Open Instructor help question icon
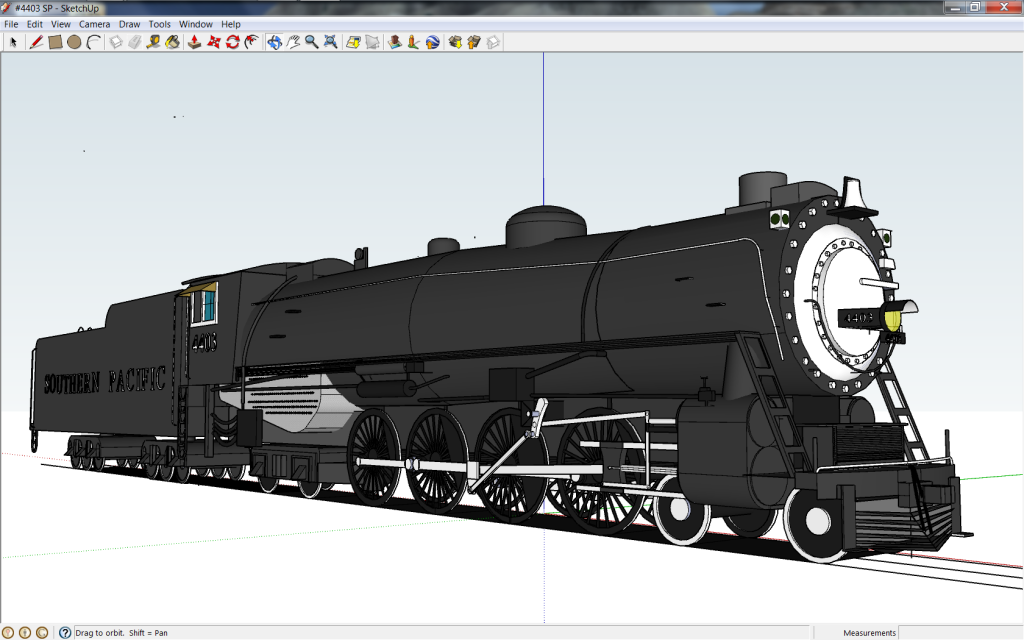1024x640 pixels. pos(65,632)
